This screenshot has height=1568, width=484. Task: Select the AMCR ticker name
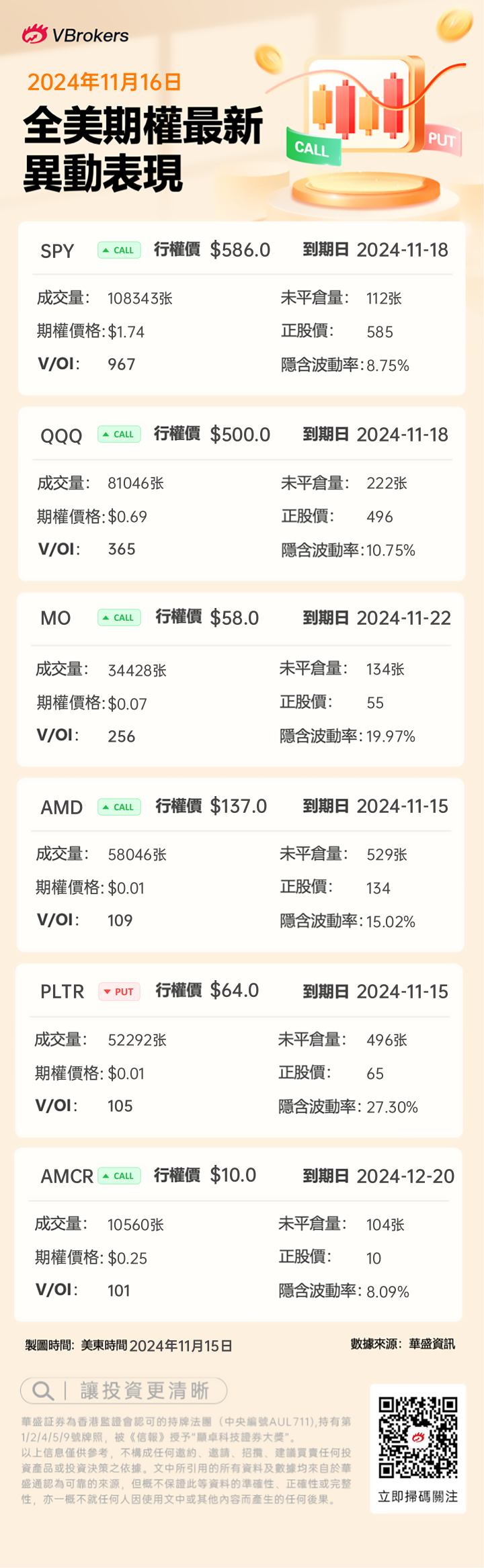point(67,1177)
